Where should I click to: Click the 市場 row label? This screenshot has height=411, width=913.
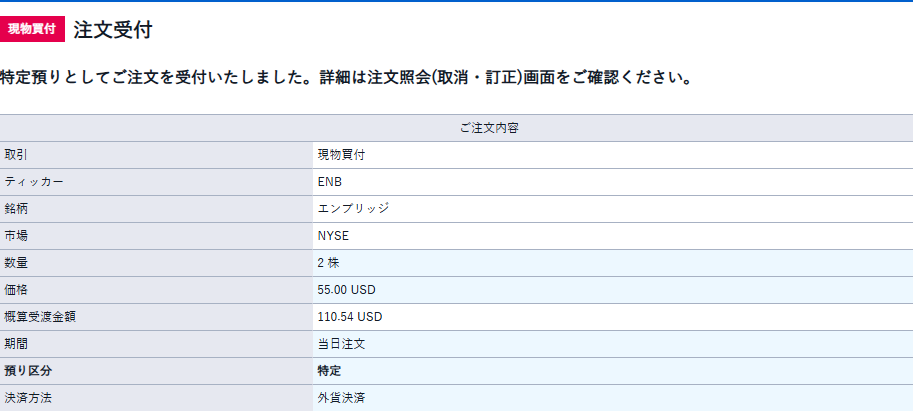[16, 236]
